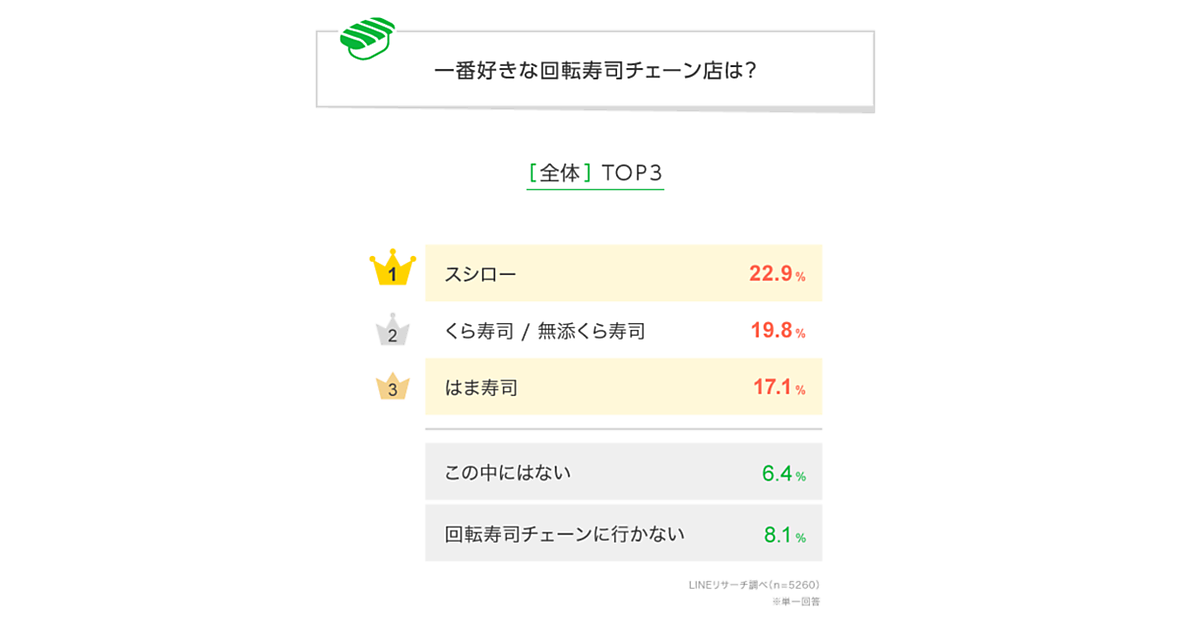The image size is (1200, 630).
Task: Select the 回転寿司チェーンに行かない label
Action: pyautogui.click(x=565, y=534)
